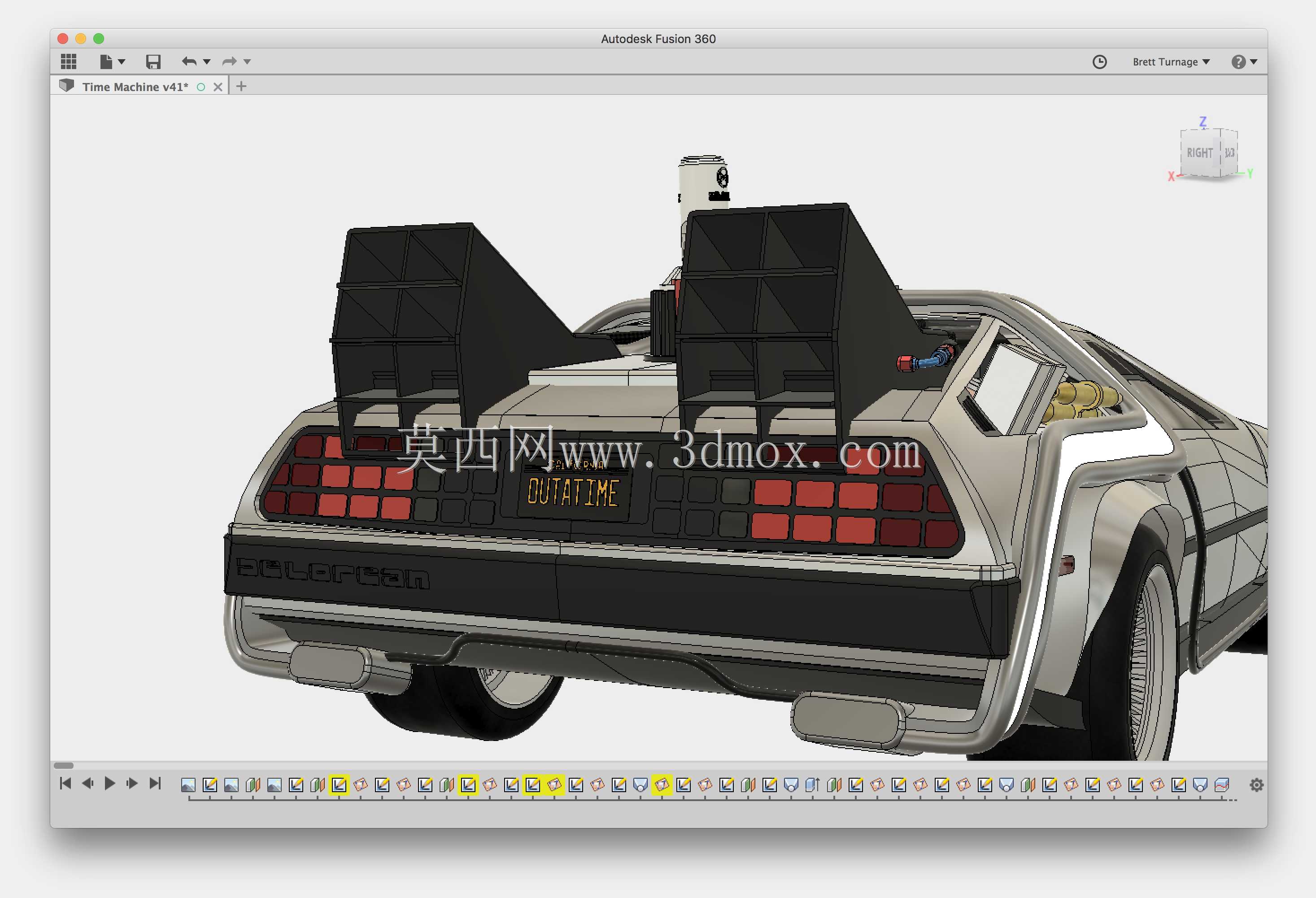Jump to the end of the timeline
Viewport: 1316px width, 898px height.
point(155,784)
